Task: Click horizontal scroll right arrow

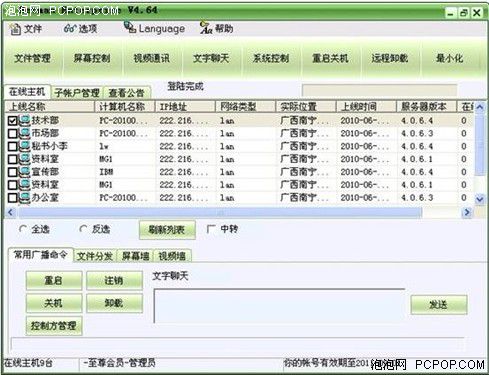Action: point(467,212)
